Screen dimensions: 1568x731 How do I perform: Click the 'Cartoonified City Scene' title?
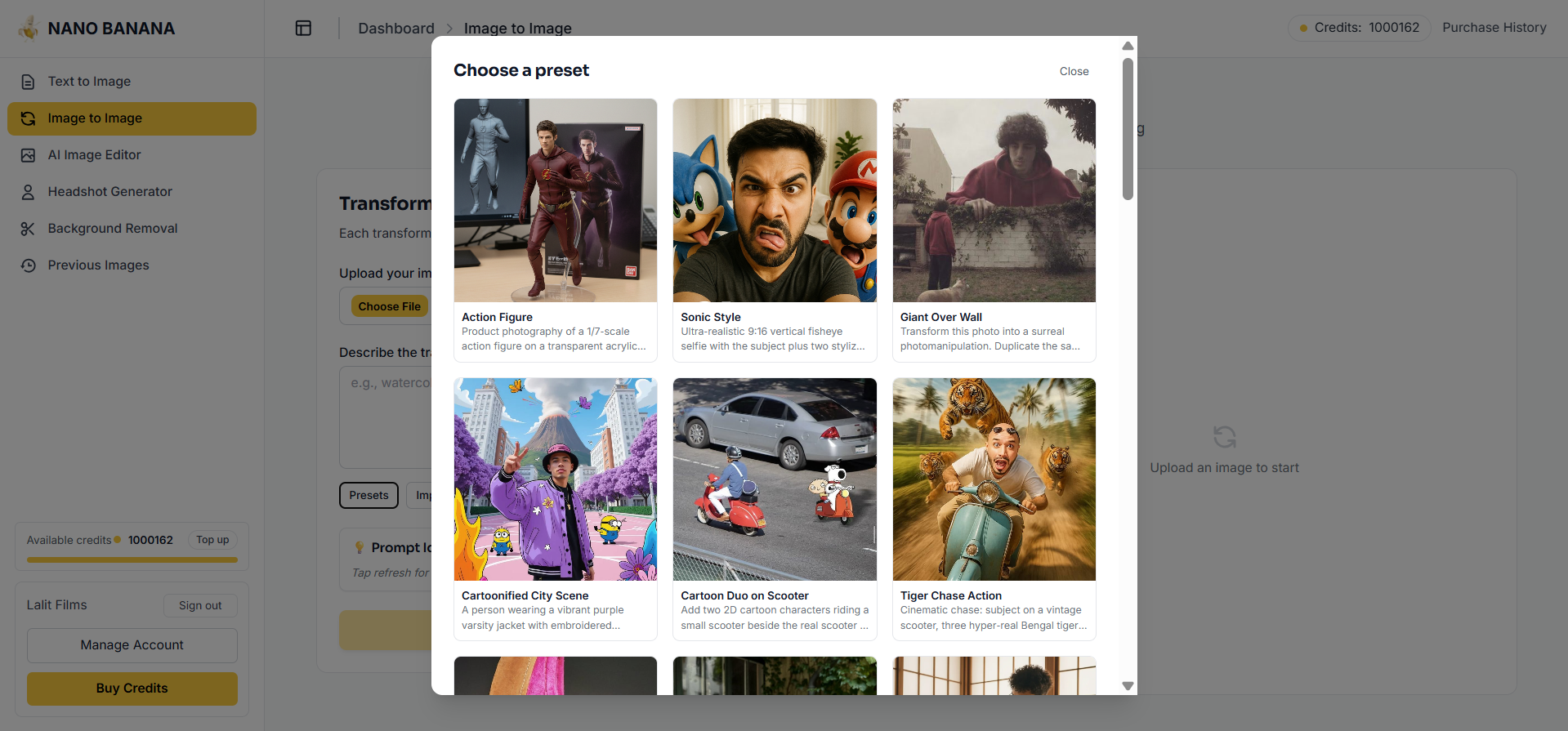(525, 595)
